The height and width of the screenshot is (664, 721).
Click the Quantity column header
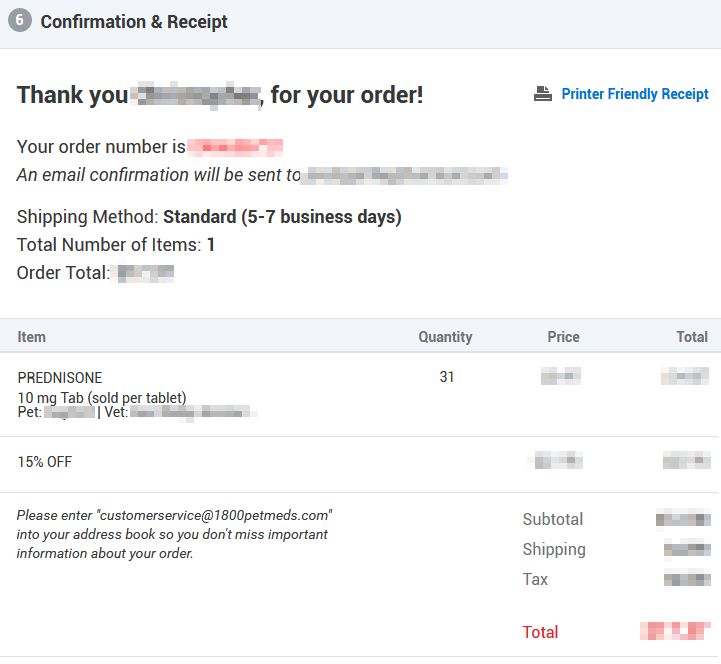coord(445,337)
